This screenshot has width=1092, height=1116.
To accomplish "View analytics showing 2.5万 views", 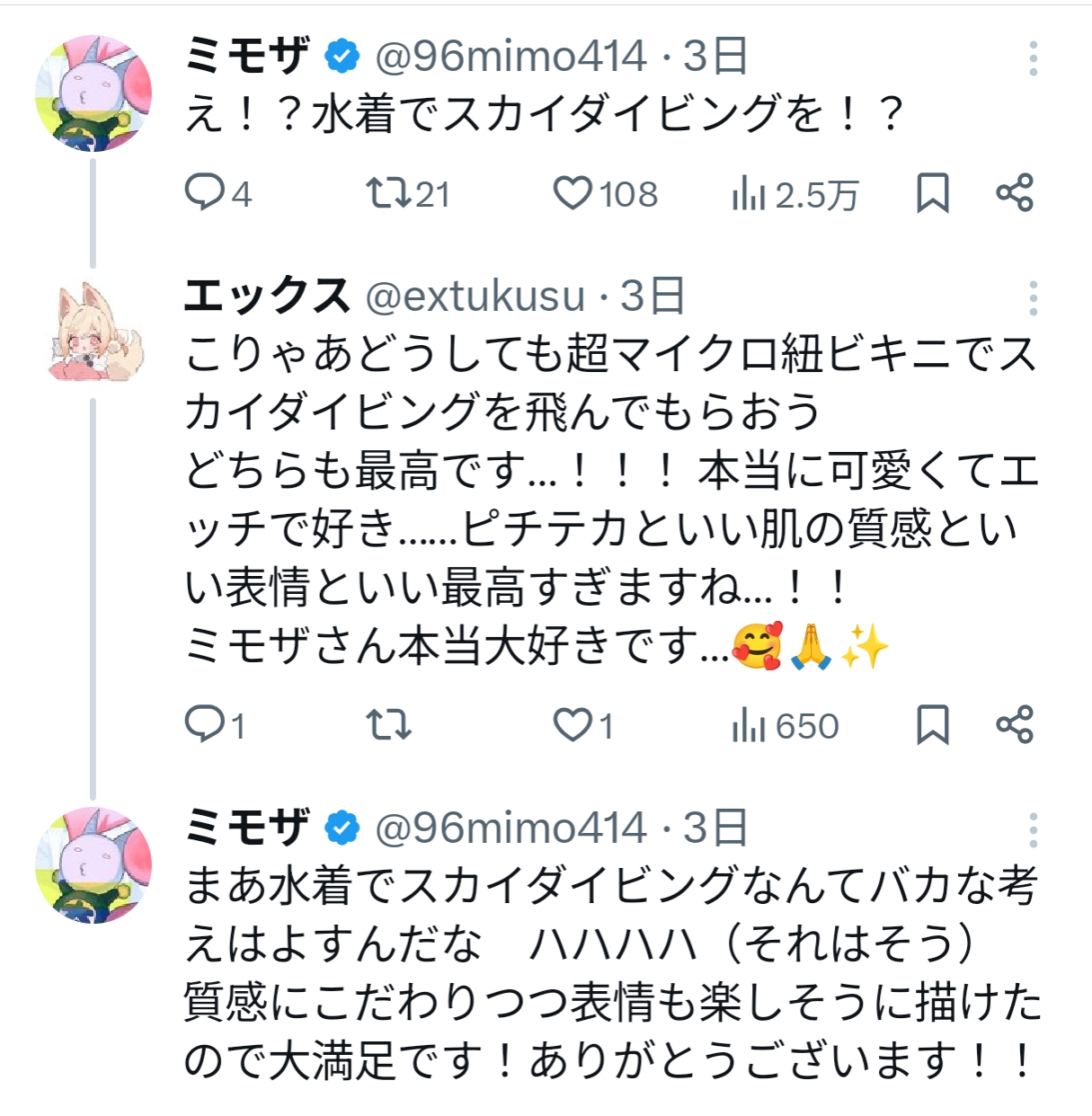I will point(795,194).
